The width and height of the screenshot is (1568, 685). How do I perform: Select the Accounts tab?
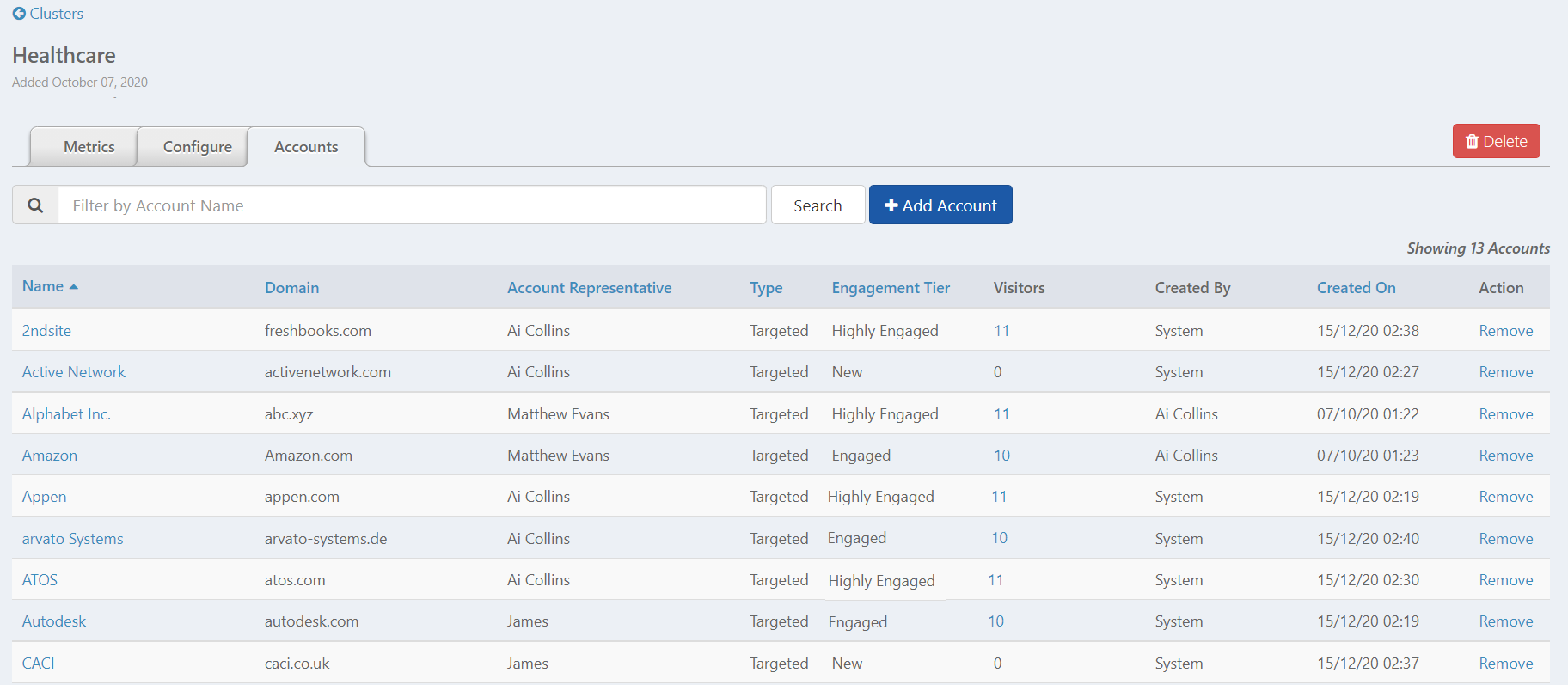point(306,147)
